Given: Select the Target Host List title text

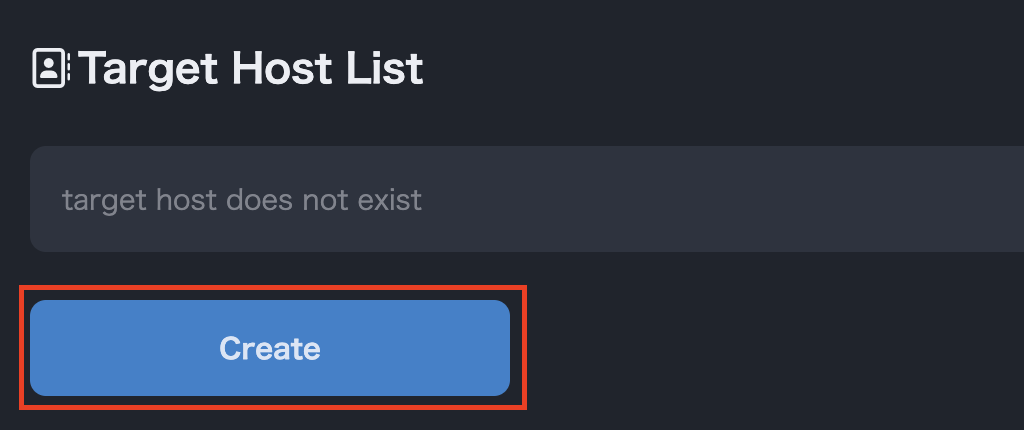Looking at the screenshot, I should pyautogui.click(x=251, y=68).
